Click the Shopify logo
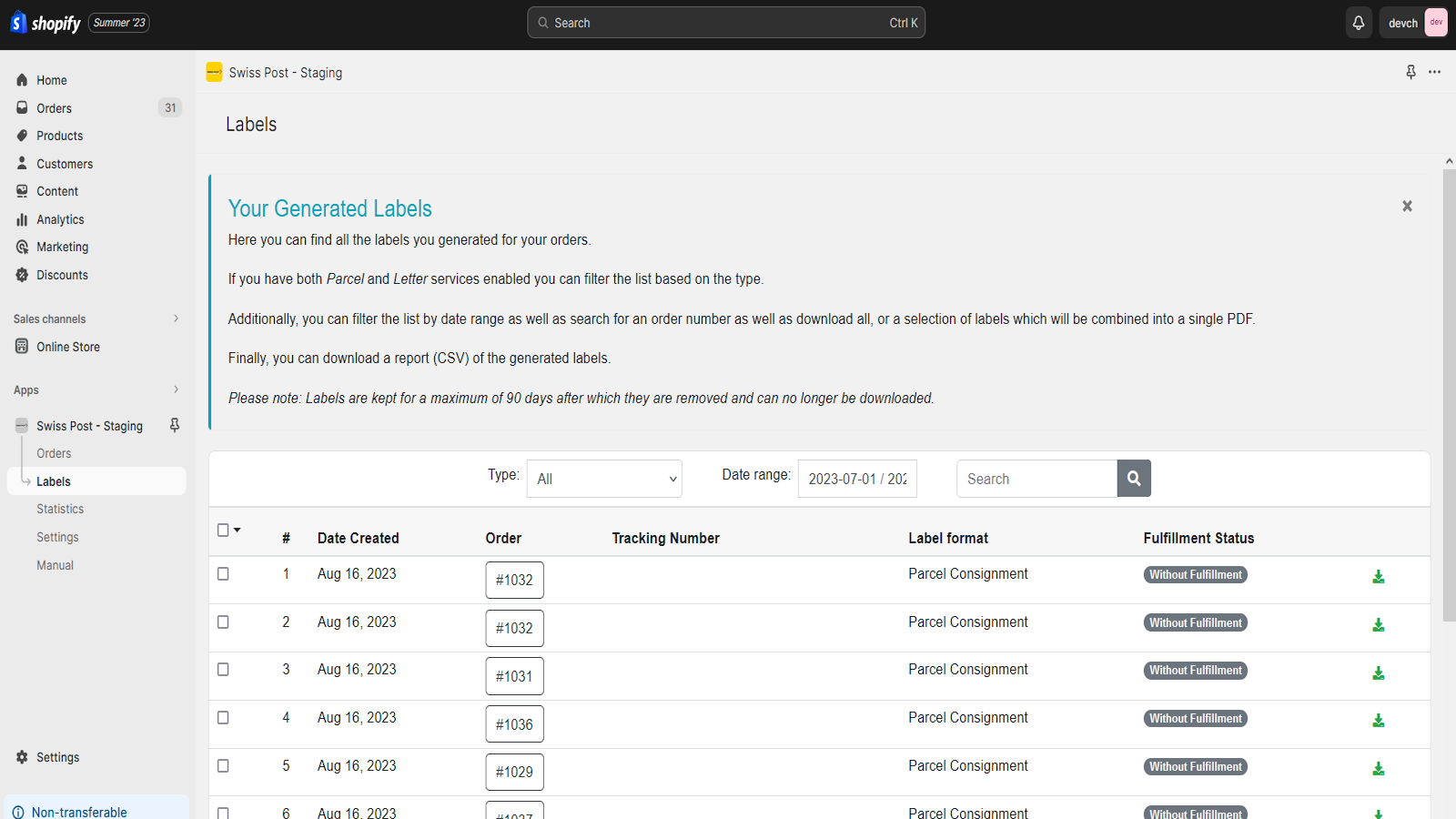1456x819 pixels. 45,23
